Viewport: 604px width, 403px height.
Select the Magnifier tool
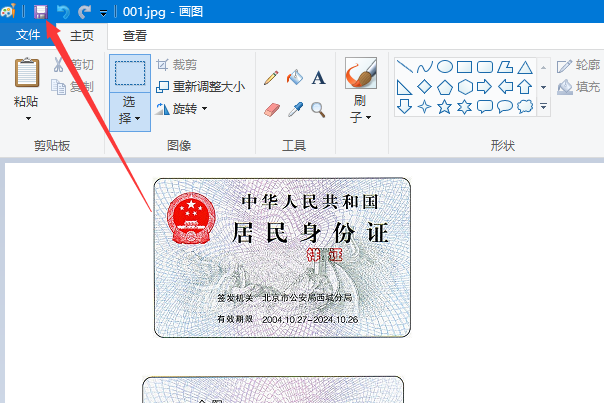(318, 110)
